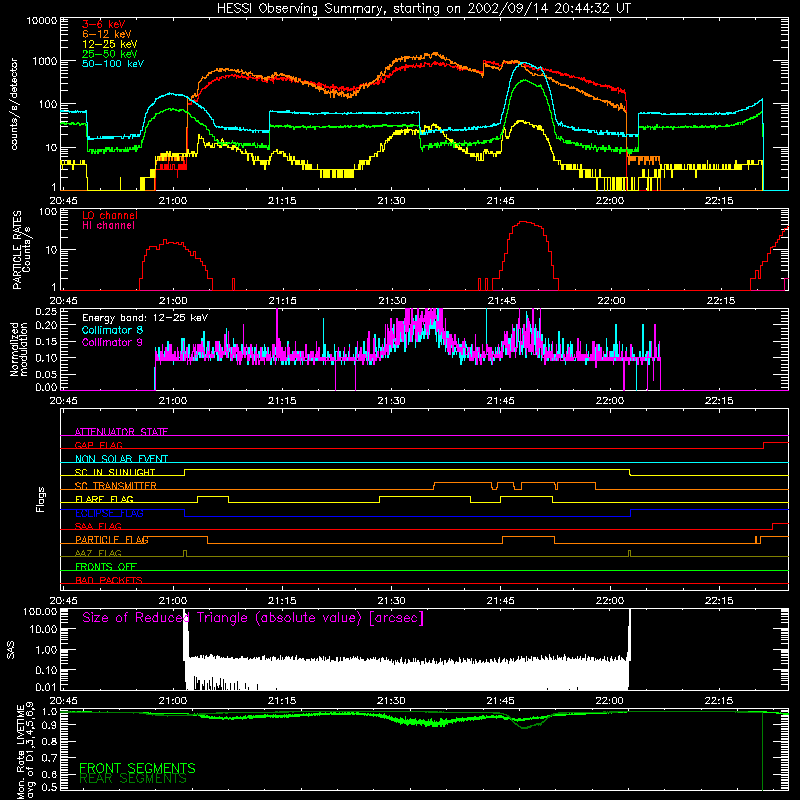Click the SAA FLAG label
The image size is (800, 800).
[98, 526]
